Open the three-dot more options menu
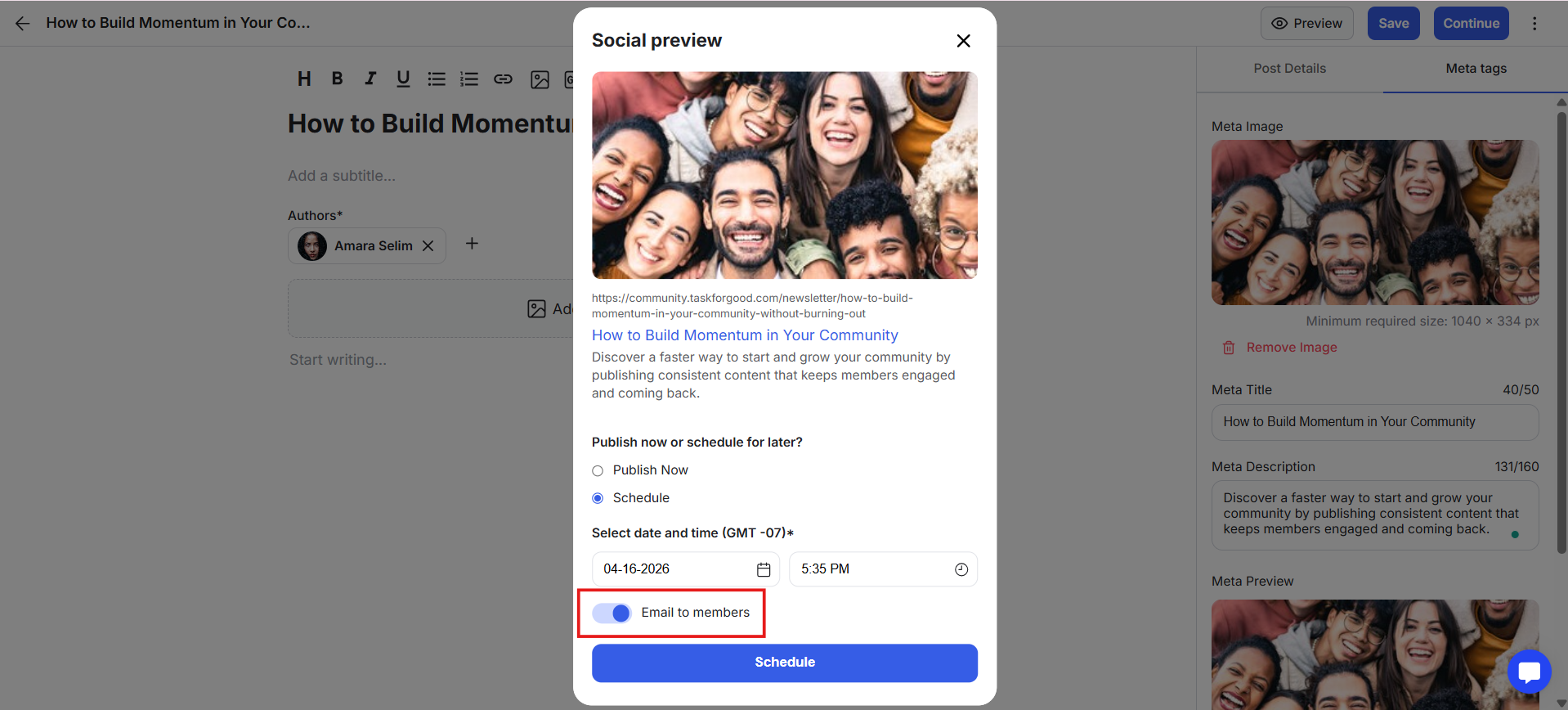1568x710 pixels. pyautogui.click(x=1534, y=24)
